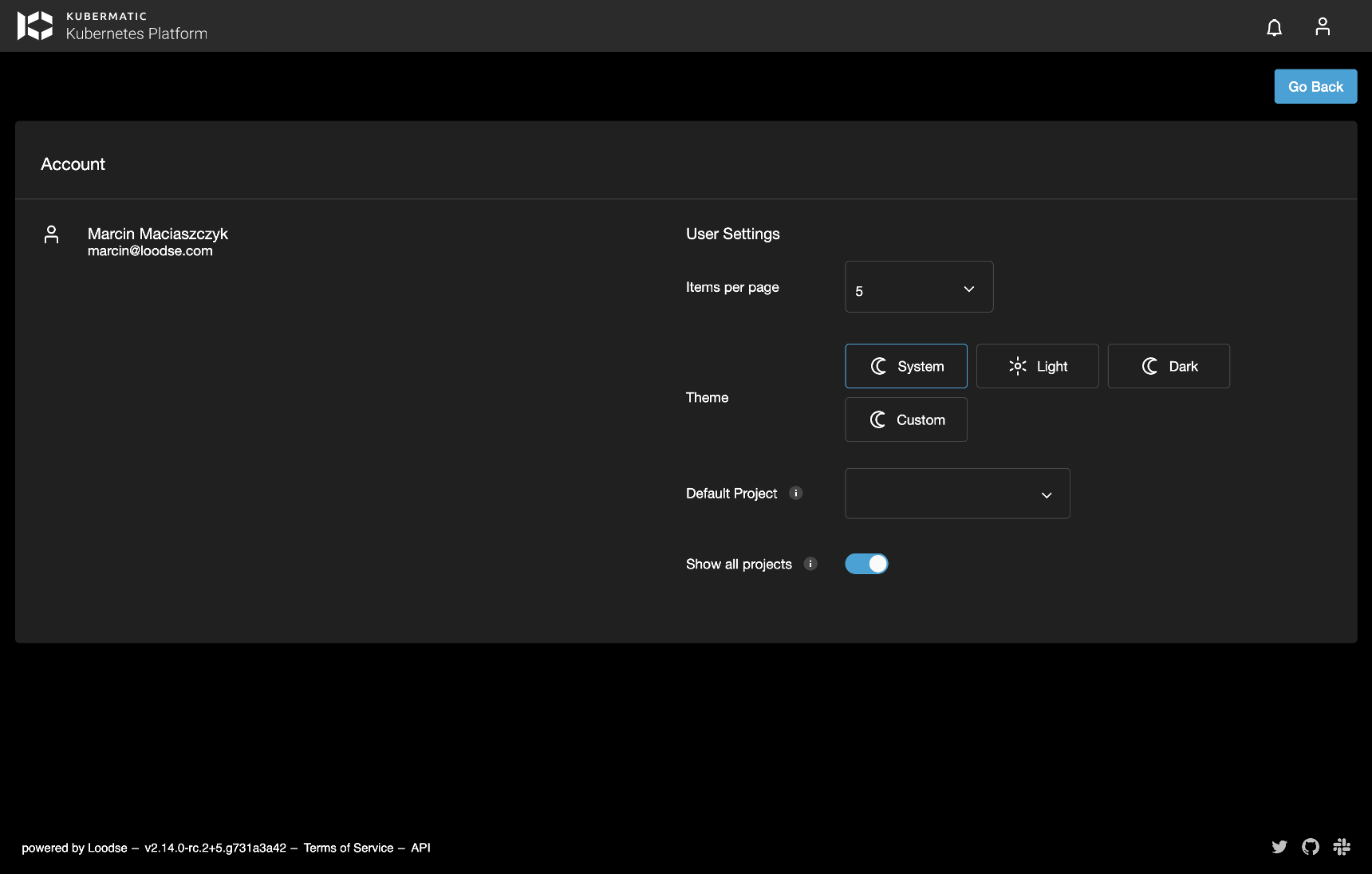Click the Kubermatic logo
The height and width of the screenshot is (874, 1372).
[35, 26]
